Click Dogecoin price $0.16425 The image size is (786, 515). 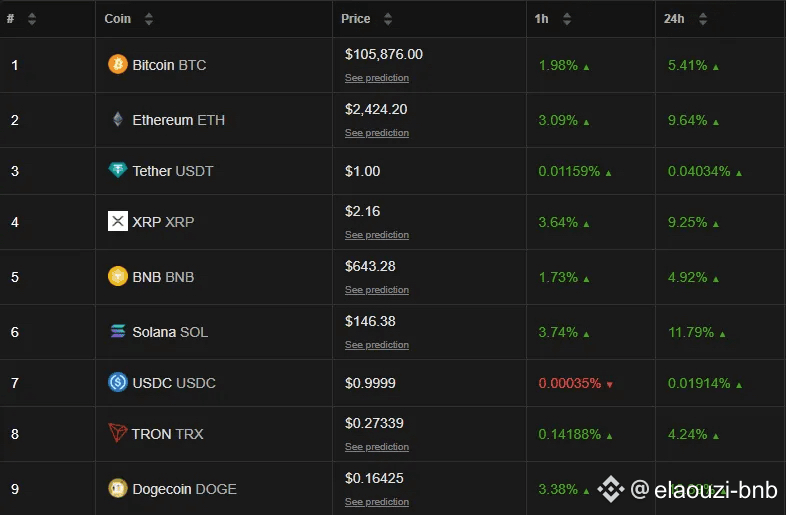click(374, 478)
